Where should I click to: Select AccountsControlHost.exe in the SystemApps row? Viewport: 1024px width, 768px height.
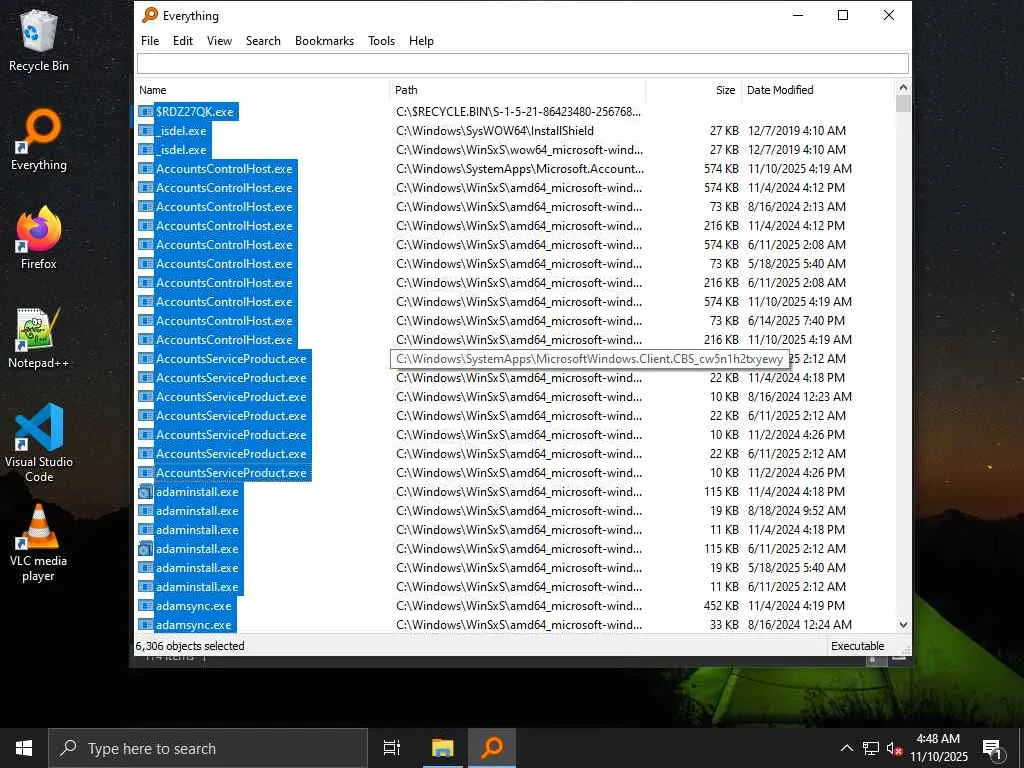(x=224, y=168)
